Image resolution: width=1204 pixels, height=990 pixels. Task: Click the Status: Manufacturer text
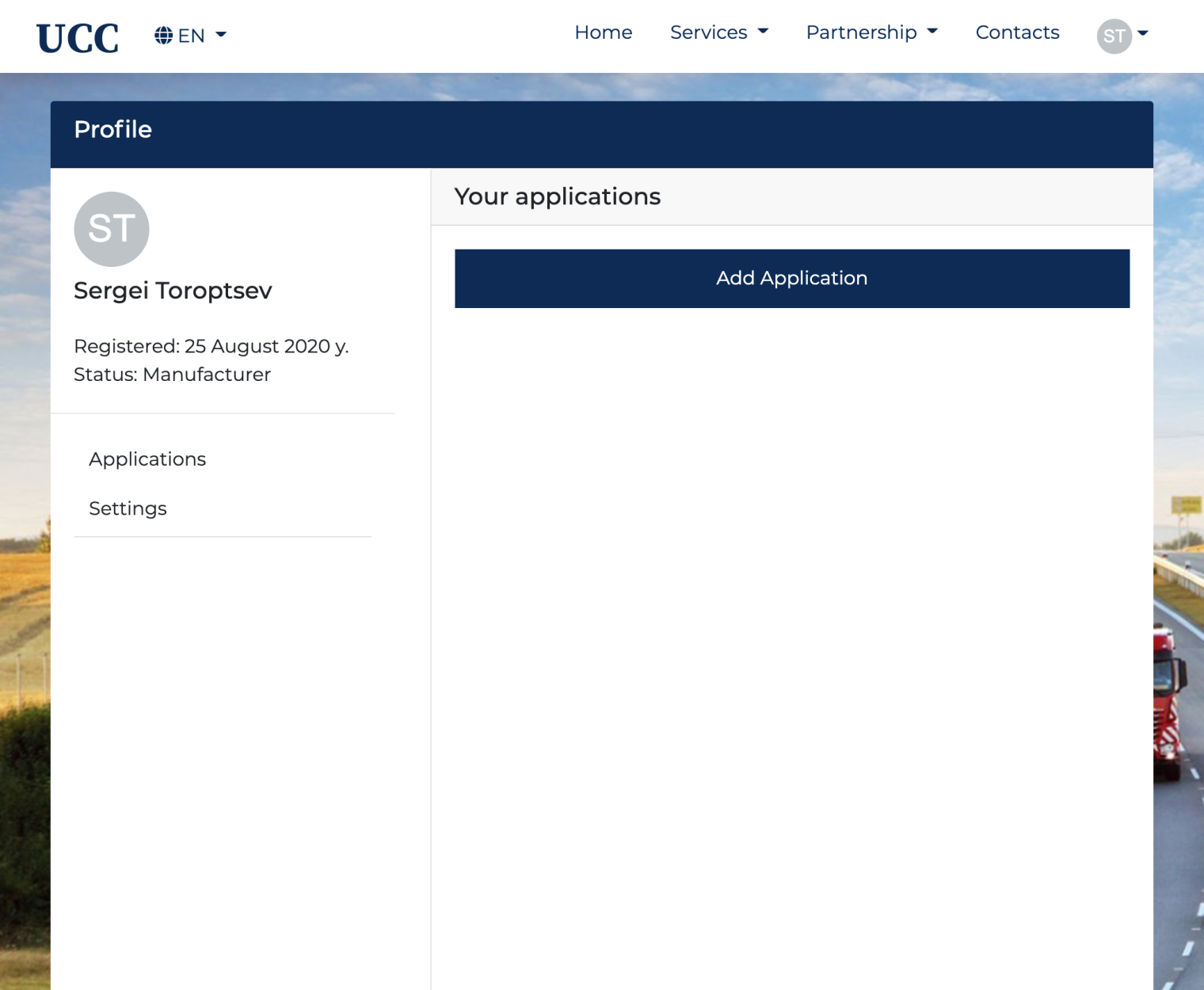[172, 375]
